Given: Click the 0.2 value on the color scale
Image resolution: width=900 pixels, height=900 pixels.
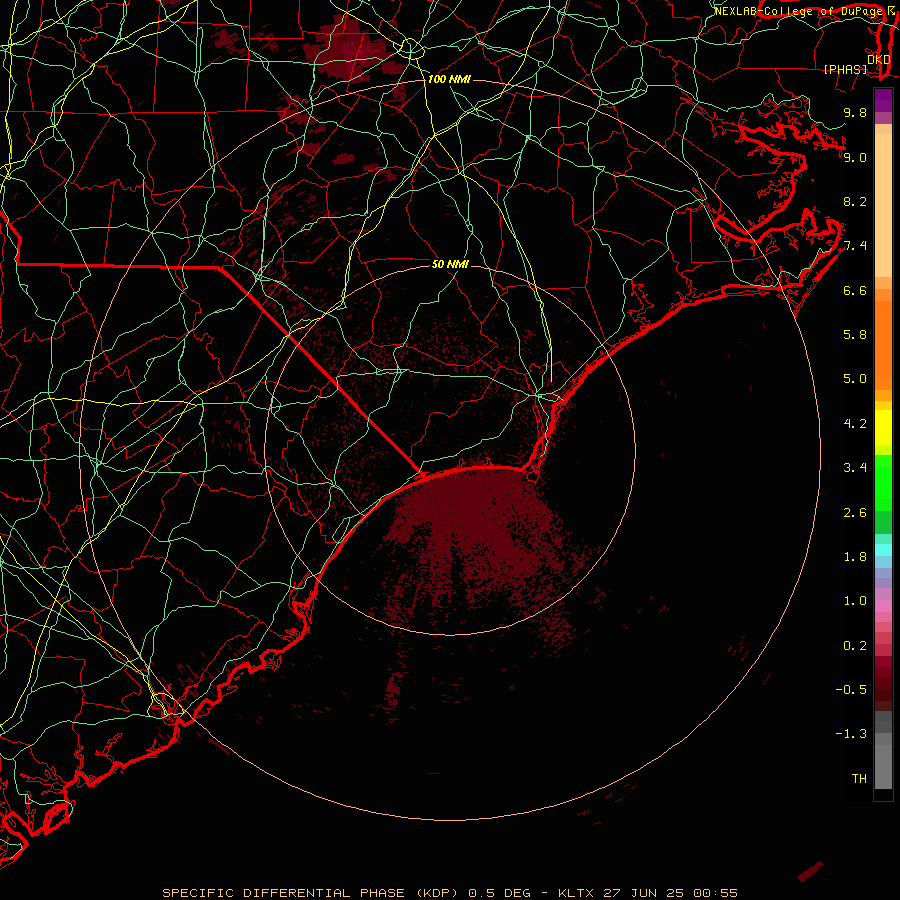Looking at the screenshot, I should 855,646.
